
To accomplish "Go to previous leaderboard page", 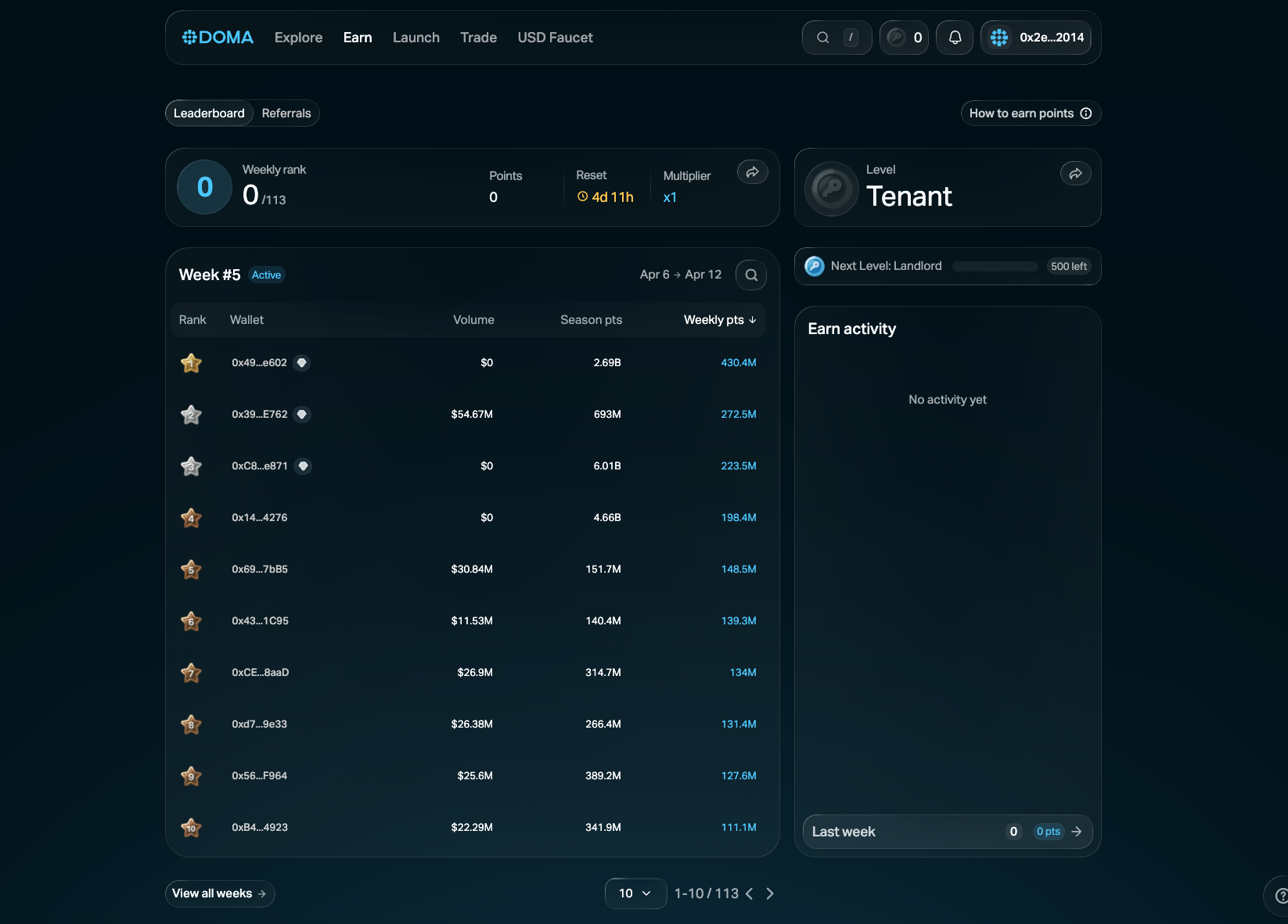I will 749,893.
